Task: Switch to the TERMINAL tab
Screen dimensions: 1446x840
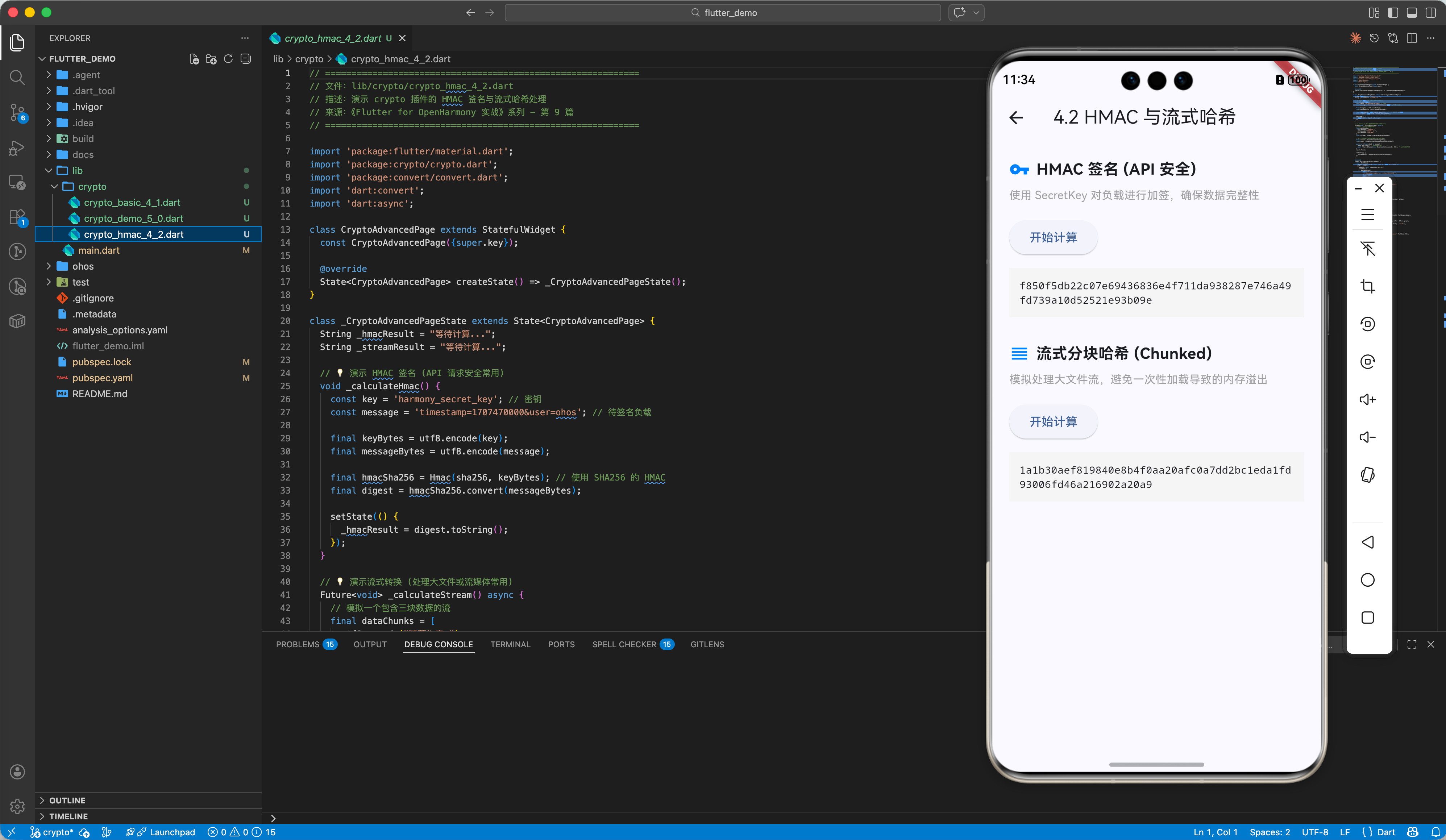Action: coord(510,644)
